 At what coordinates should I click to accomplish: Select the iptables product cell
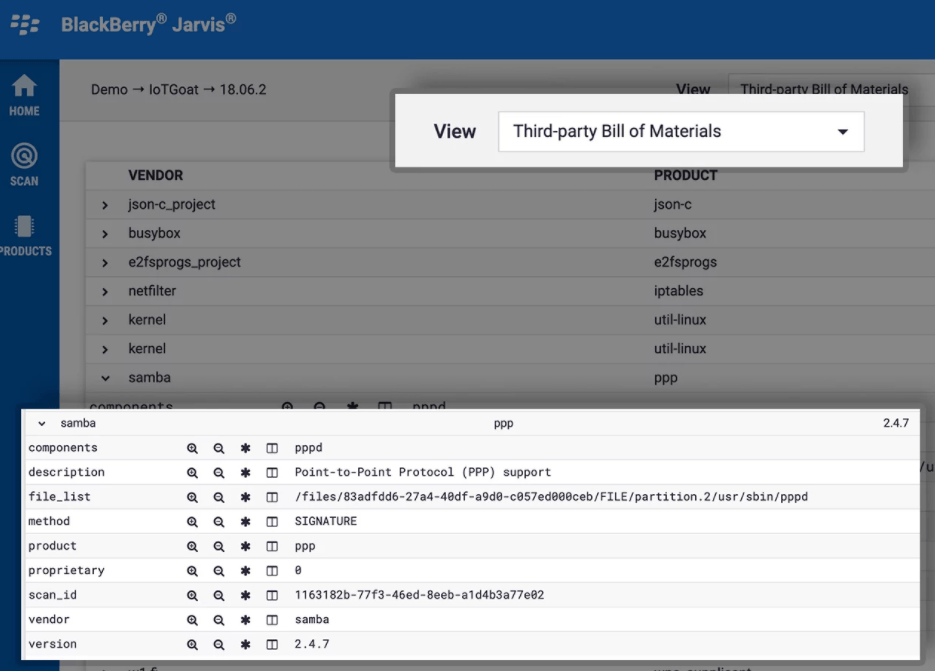(x=679, y=291)
